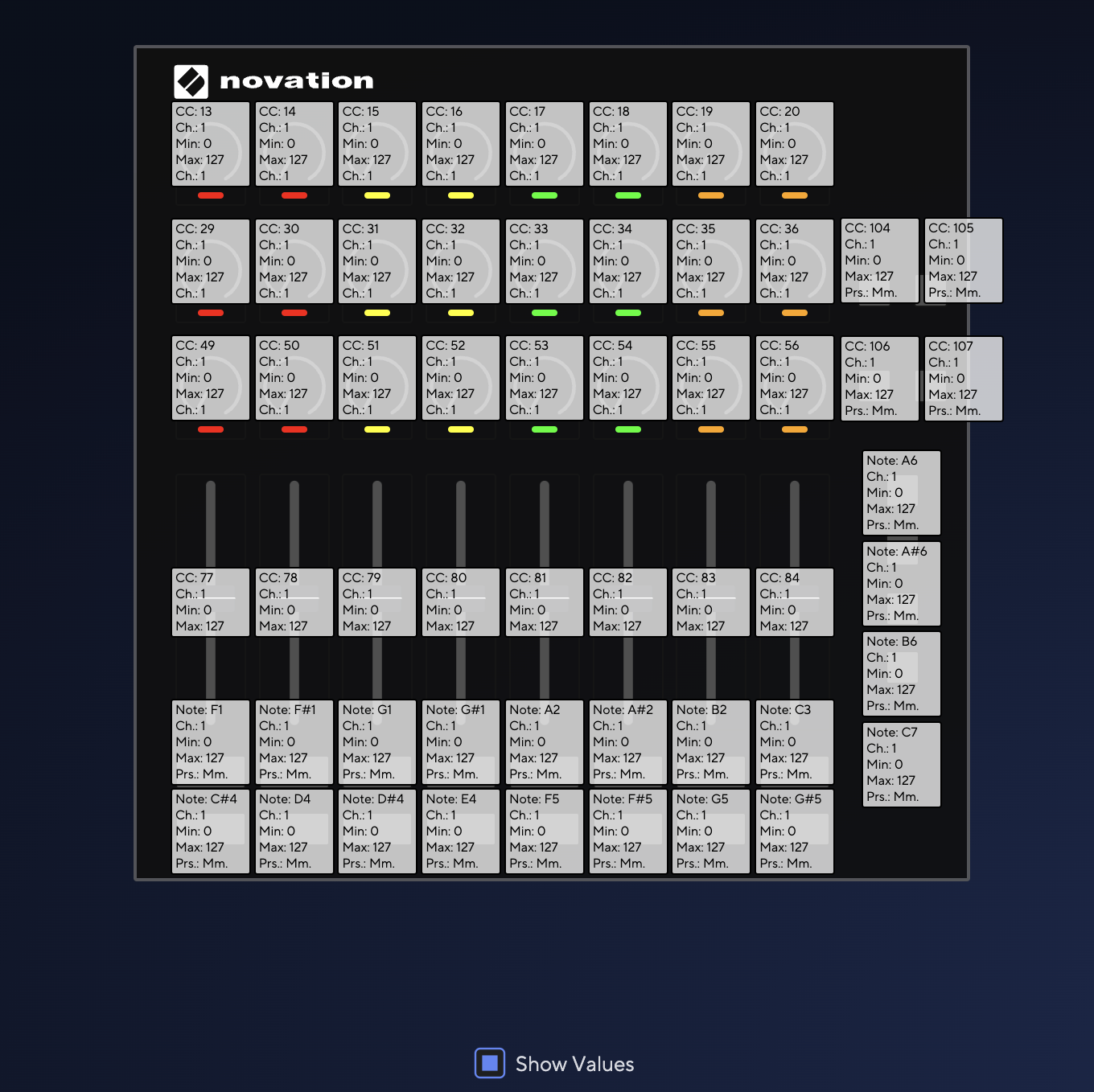Viewport: 1094px width, 1092px height.
Task: Click the CC: 104 button
Action: tap(880, 261)
